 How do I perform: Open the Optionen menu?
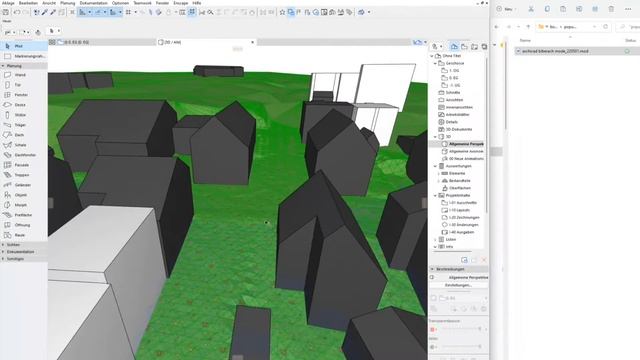(x=120, y=3)
